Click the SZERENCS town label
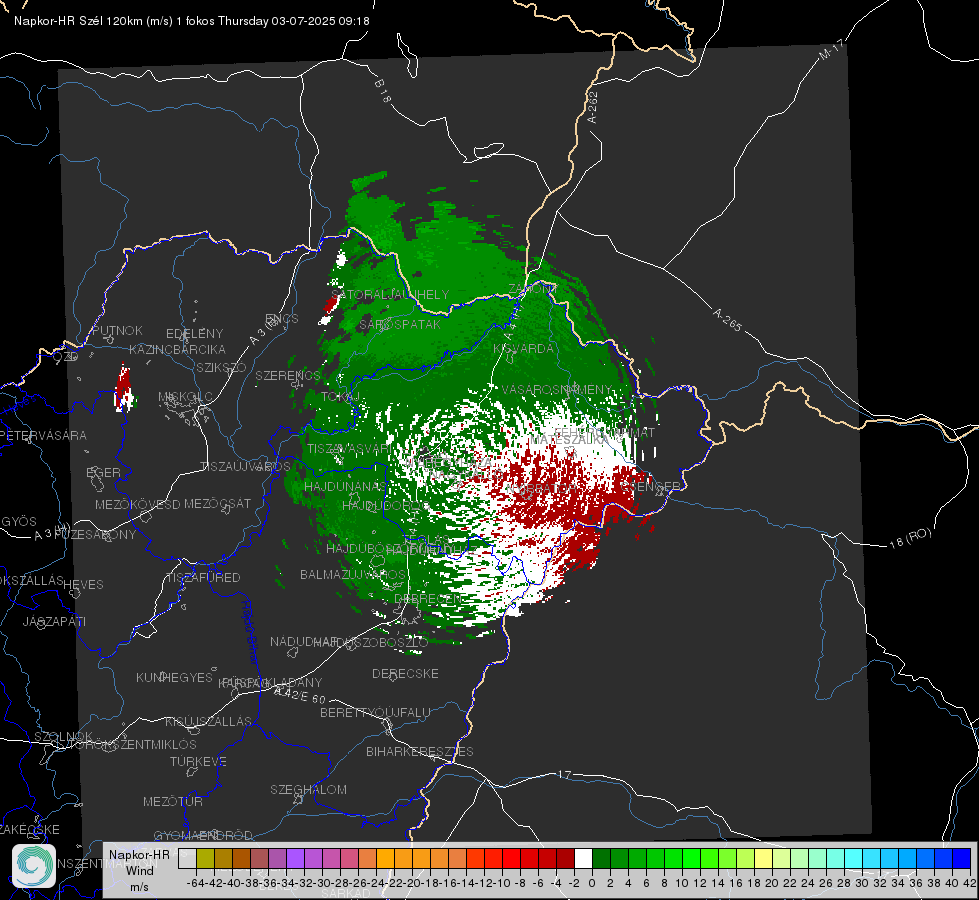This screenshot has height=900, width=979. tap(288, 375)
